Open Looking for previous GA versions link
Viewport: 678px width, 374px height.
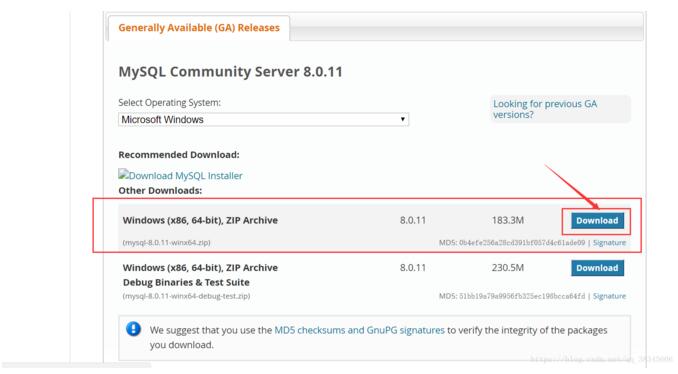tap(545, 109)
